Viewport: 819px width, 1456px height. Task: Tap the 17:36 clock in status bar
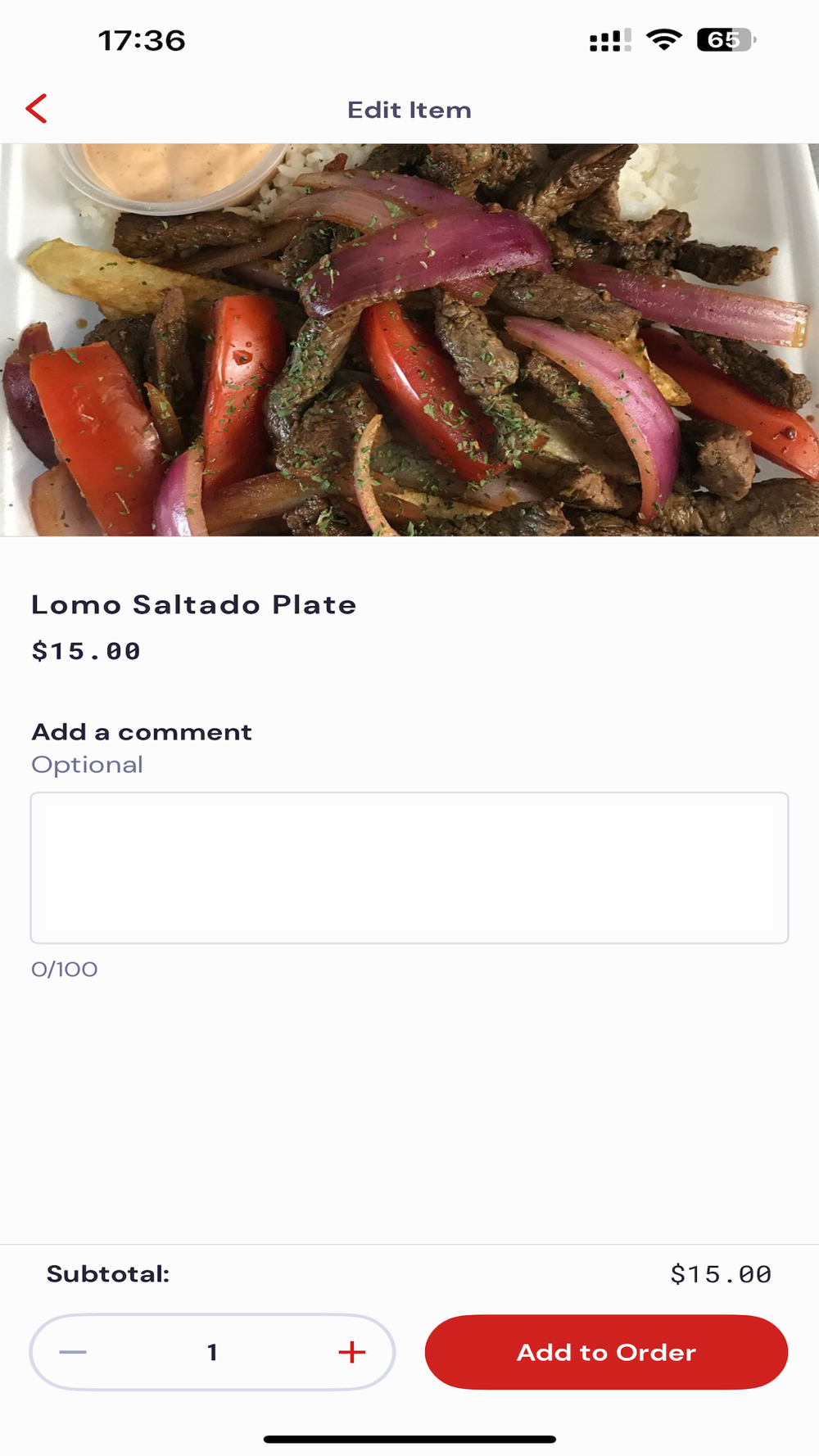[x=142, y=40]
